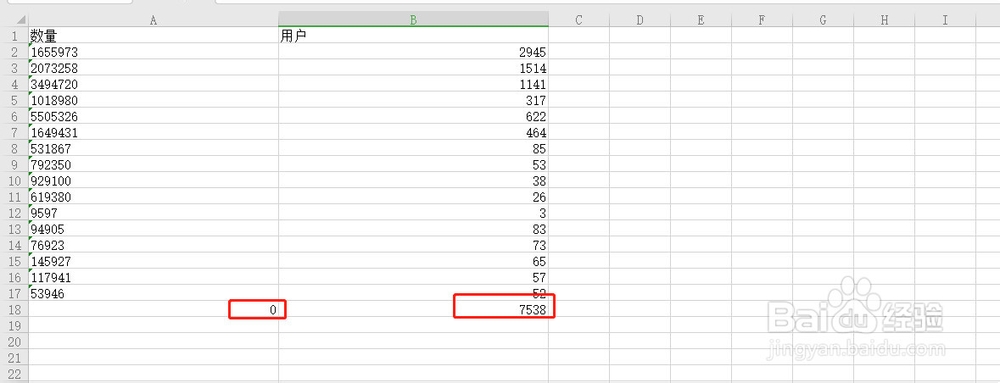Select column A header
1000x383 pixels.
(153, 20)
